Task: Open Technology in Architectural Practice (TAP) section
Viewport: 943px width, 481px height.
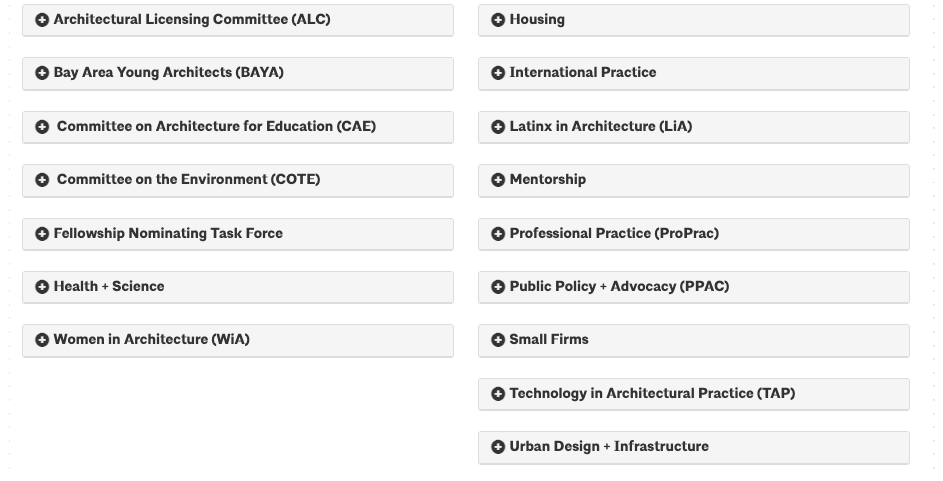Action: (652, 394)
